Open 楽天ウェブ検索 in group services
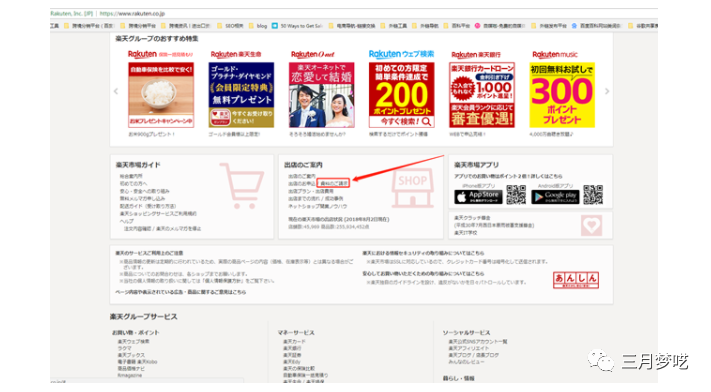The height and width of the screenshot is (392, 711). [x=133, y=341]
